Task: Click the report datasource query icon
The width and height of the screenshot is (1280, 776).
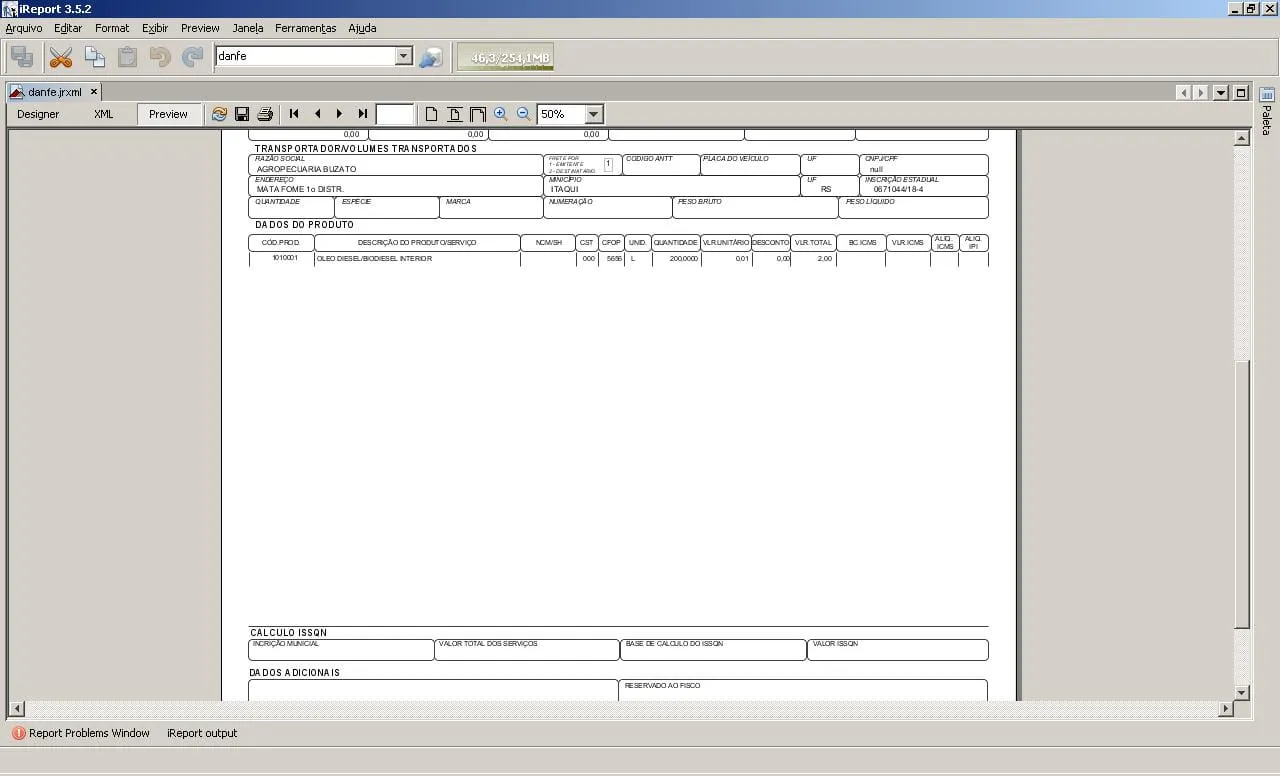Action: pos(431,57)
